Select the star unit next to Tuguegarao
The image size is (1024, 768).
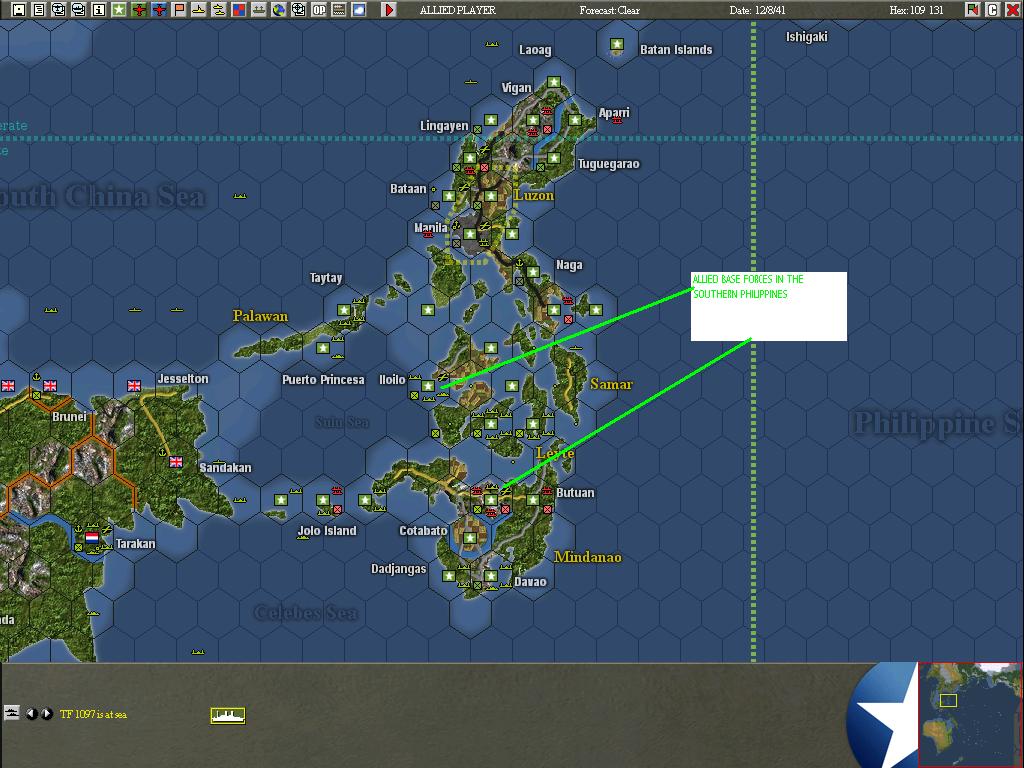tap(554, 158)
